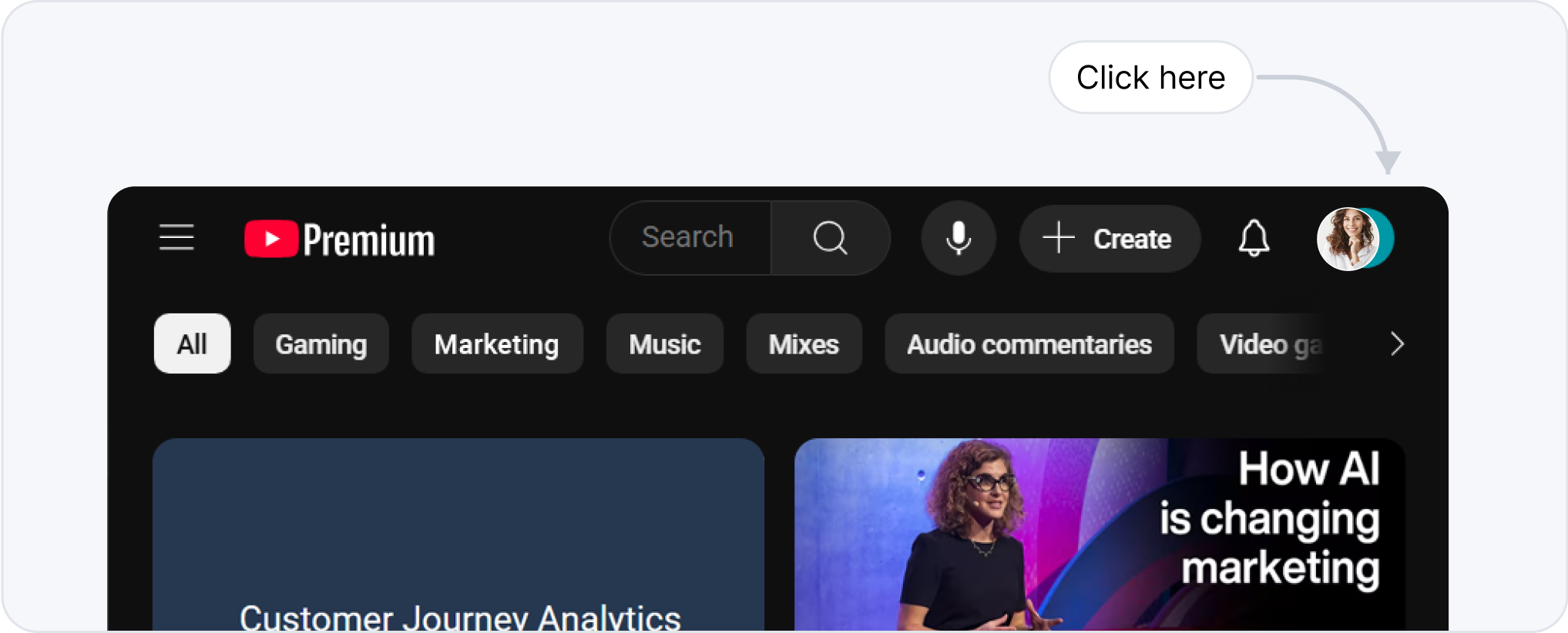
Task: Select the Mixes filter chip
Action: click(x=804, y=343)
